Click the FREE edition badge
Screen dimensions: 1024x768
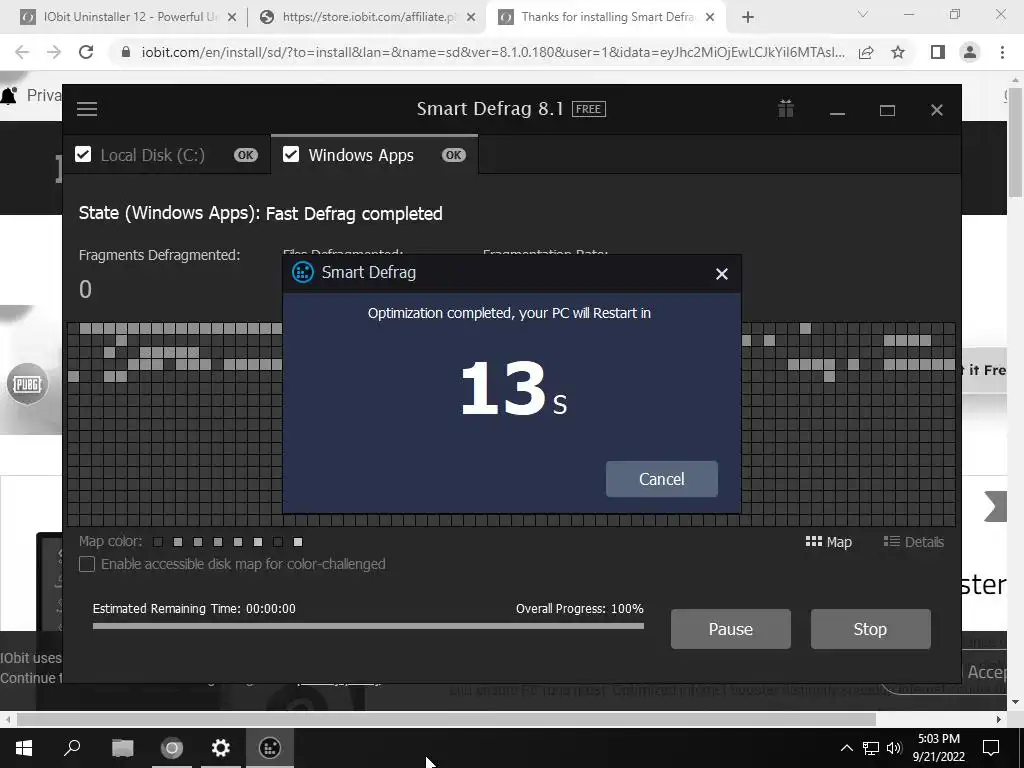click(588, 109)
